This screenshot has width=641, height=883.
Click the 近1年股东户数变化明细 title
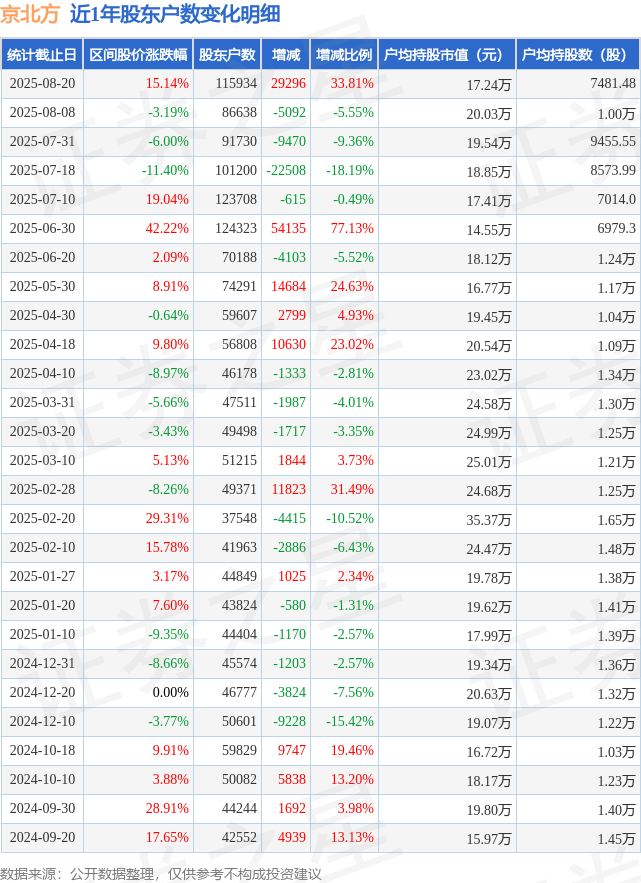tap(175, 14)
